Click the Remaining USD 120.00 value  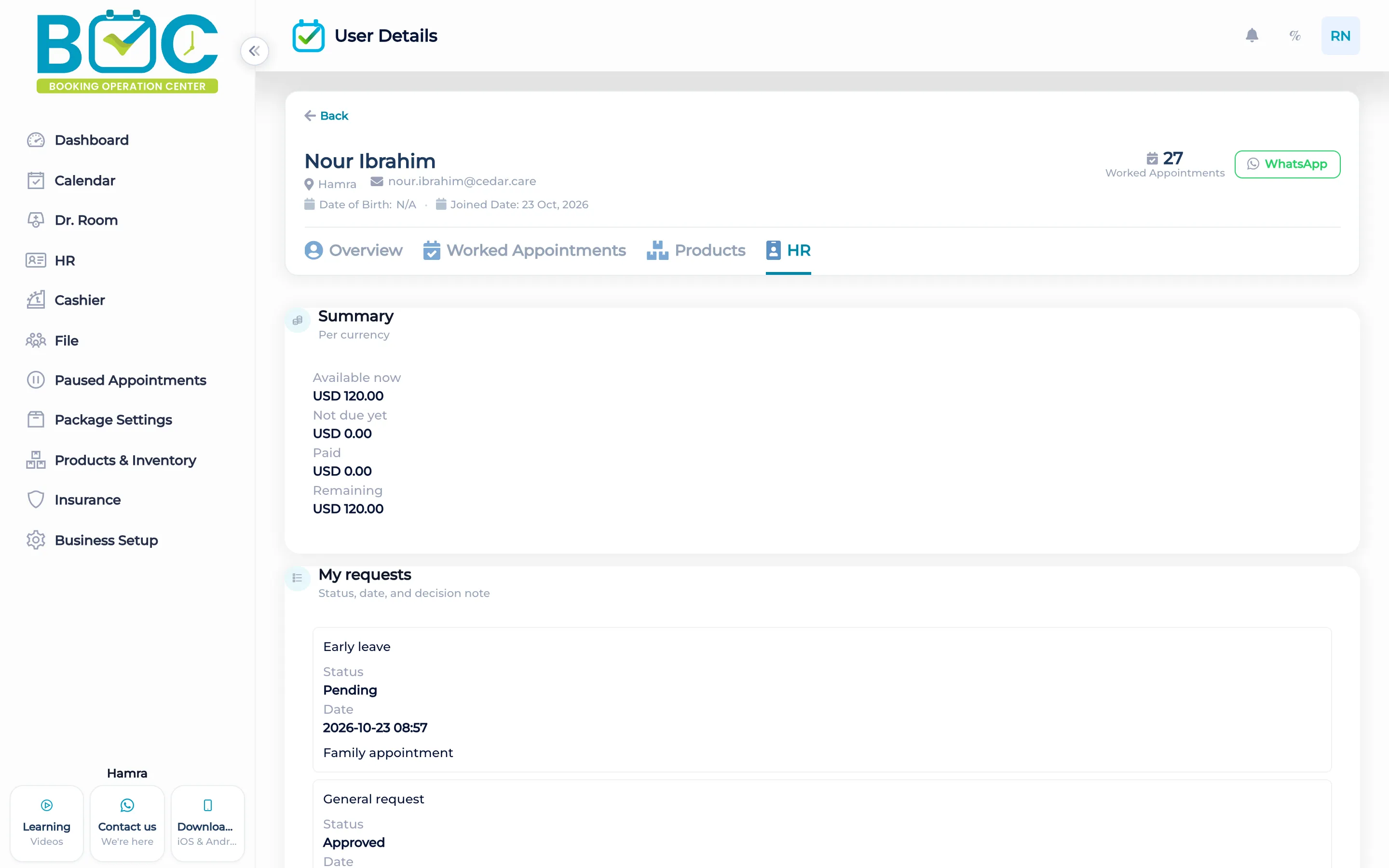pos(348,509)
